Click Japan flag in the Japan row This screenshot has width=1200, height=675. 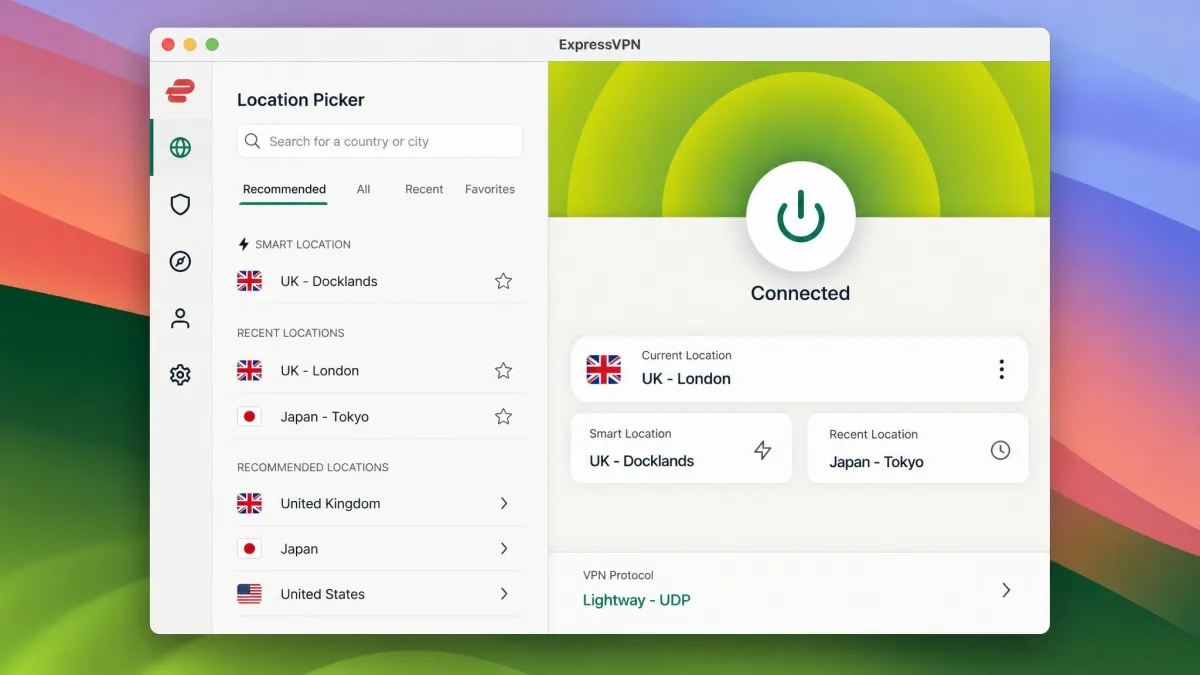pyautogui.click(x=249, y=549)
